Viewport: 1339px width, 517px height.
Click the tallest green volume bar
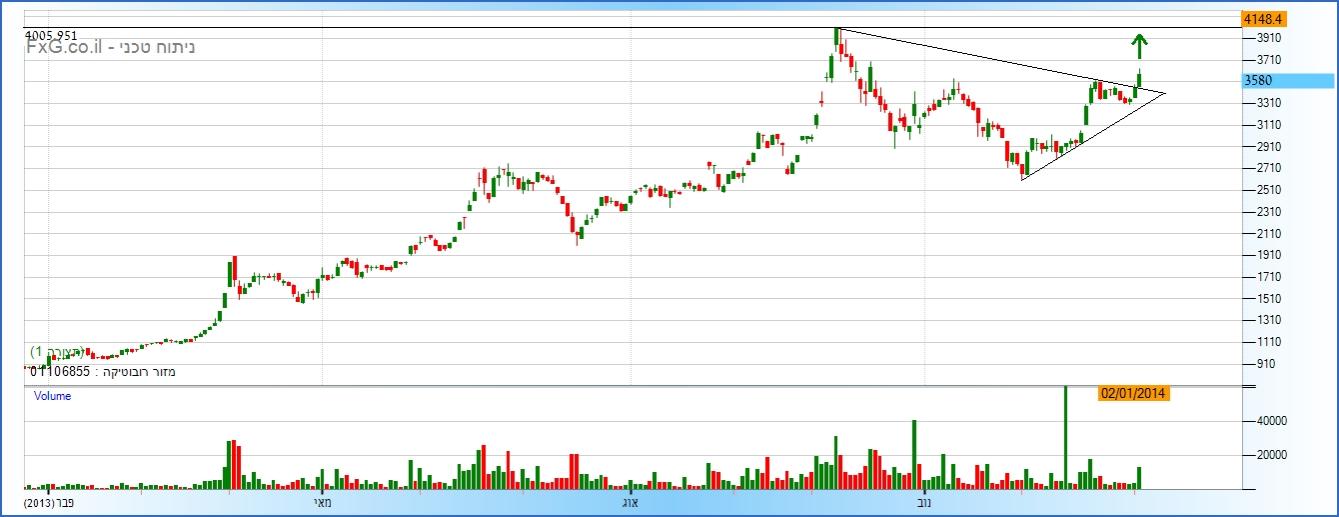click(1065, 437)
